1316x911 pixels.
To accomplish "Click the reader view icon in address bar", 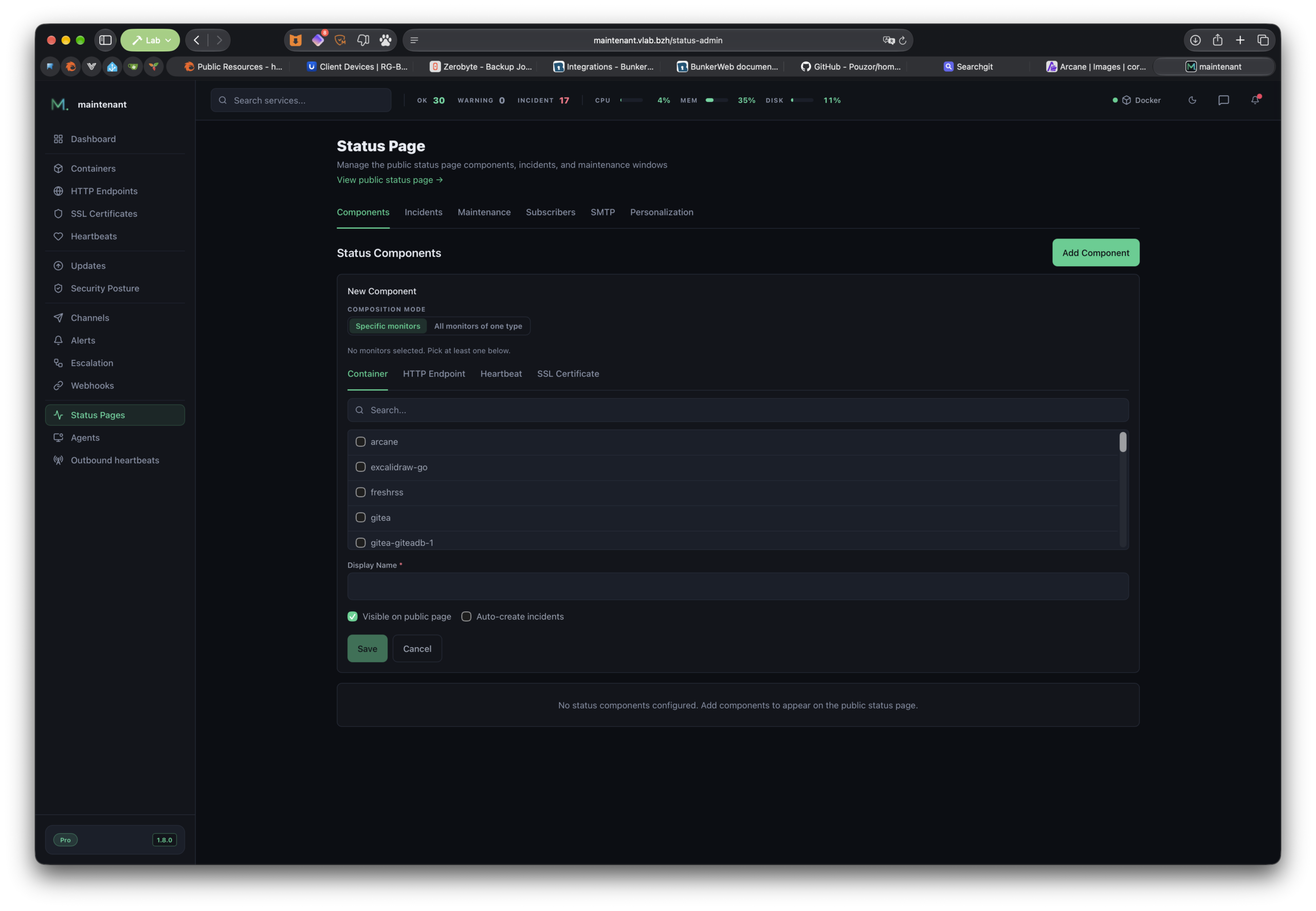I will tap(414, 40).
